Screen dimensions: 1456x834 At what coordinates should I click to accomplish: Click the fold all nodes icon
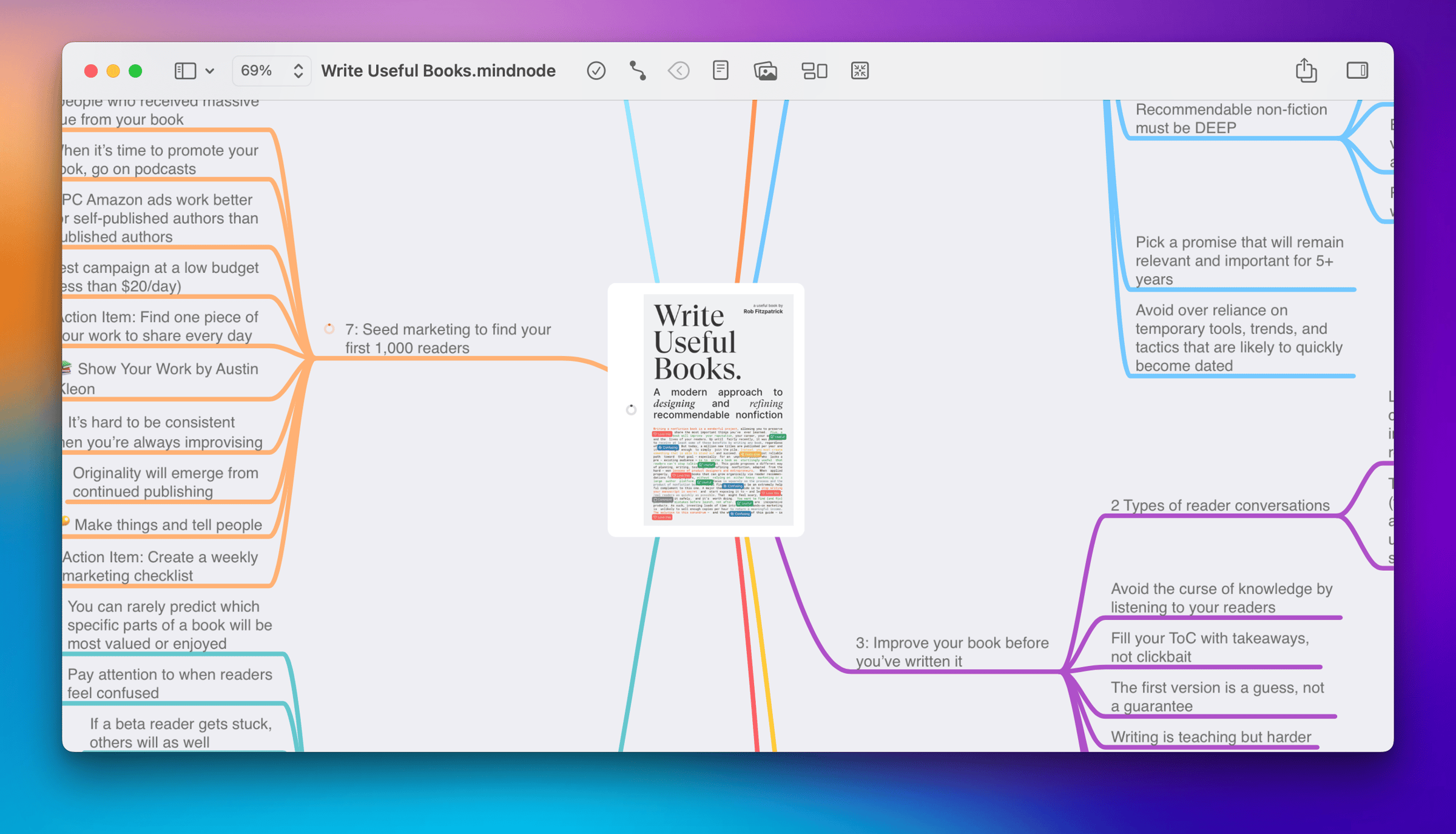(x=860, y=71)
